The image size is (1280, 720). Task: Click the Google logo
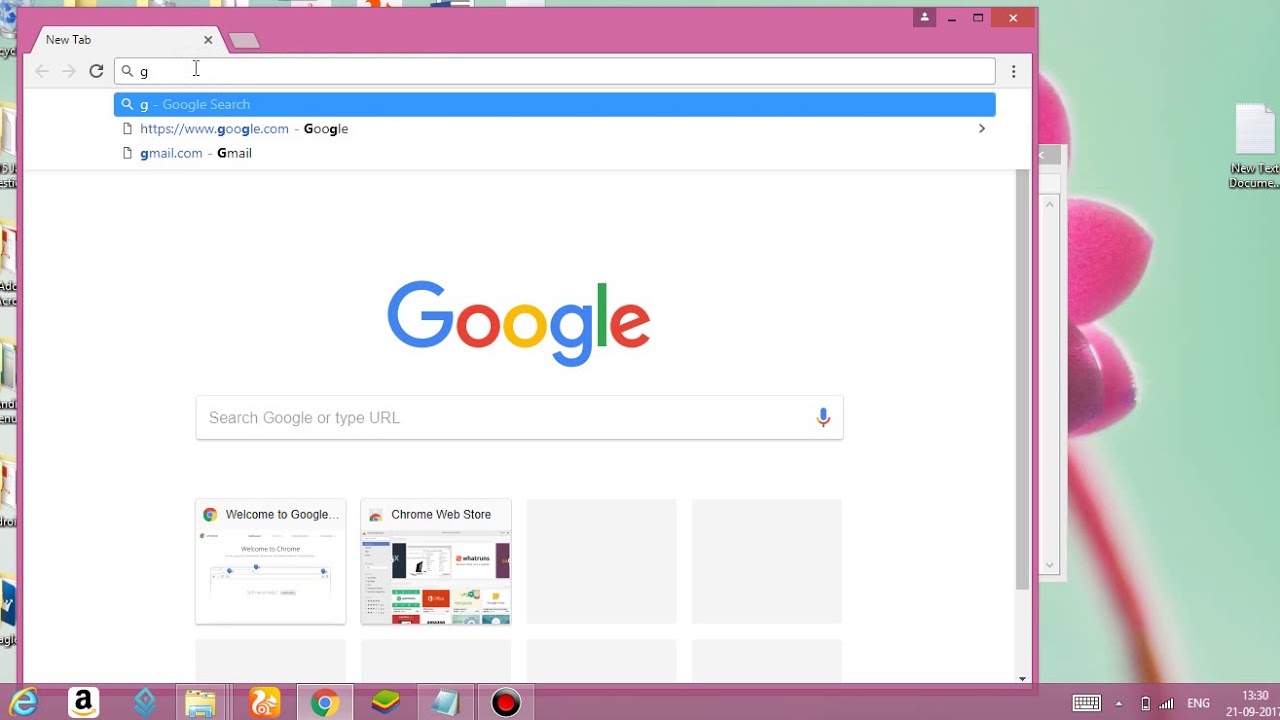click(519, 323)
